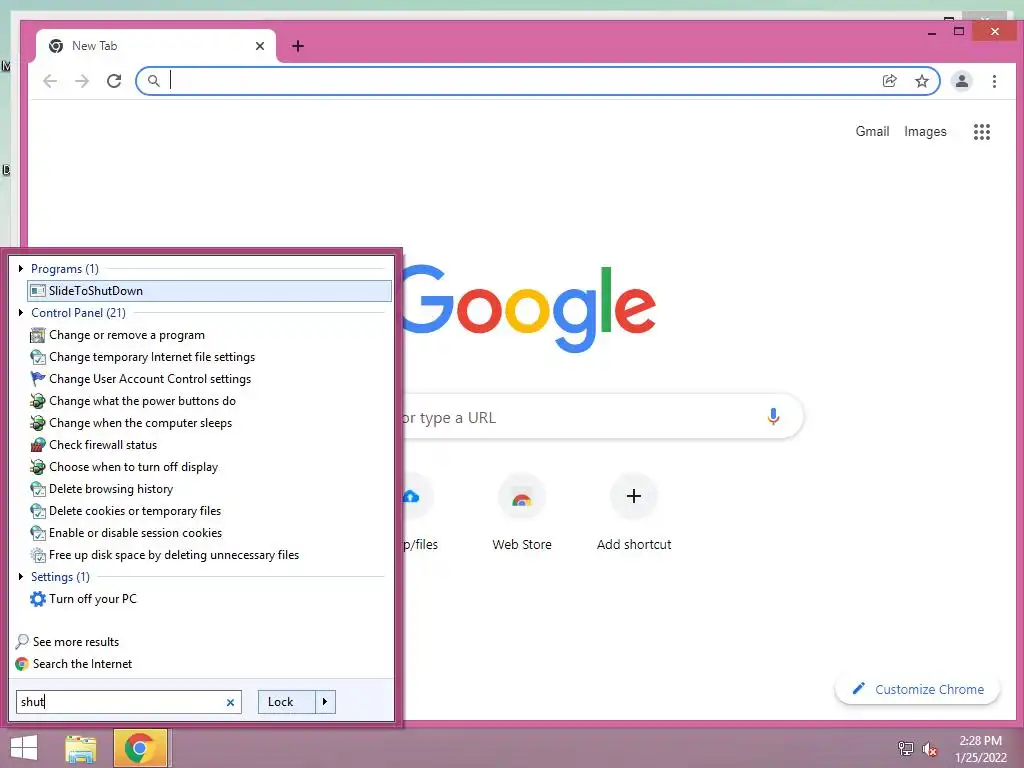Select the New Tab tab
The width and height of the screenshot is (1024, 768).
pyautogui.click(x=156, y=46)
